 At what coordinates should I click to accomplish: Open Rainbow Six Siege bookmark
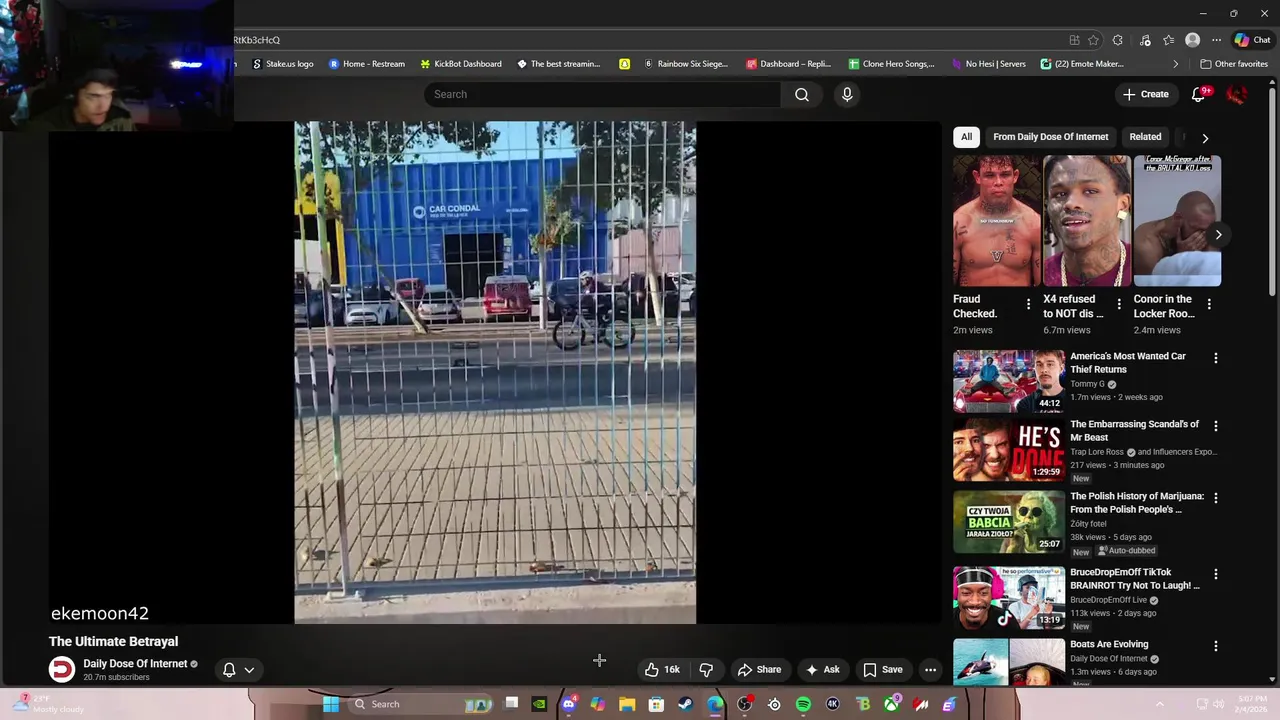click(x=686, y=64)
